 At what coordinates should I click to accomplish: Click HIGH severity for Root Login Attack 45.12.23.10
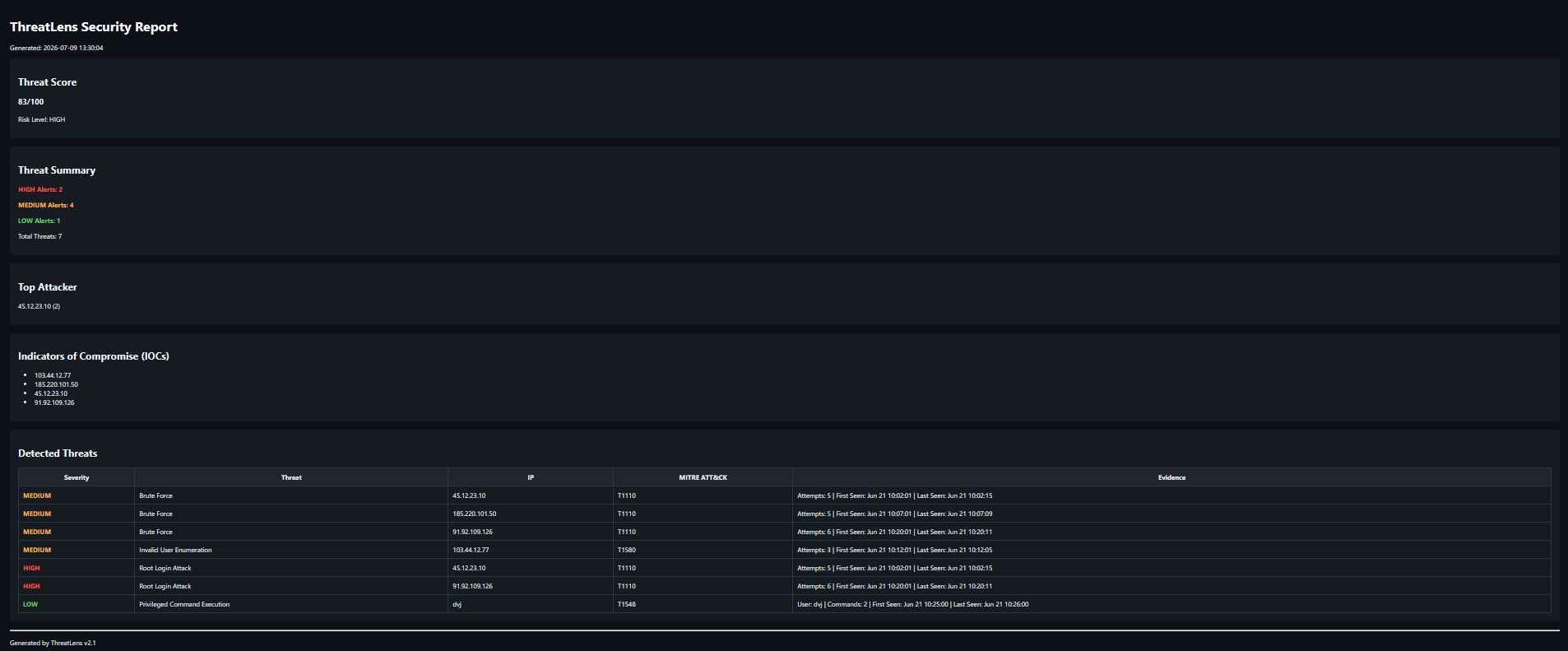pyautogui.click(x=31, y=568)
